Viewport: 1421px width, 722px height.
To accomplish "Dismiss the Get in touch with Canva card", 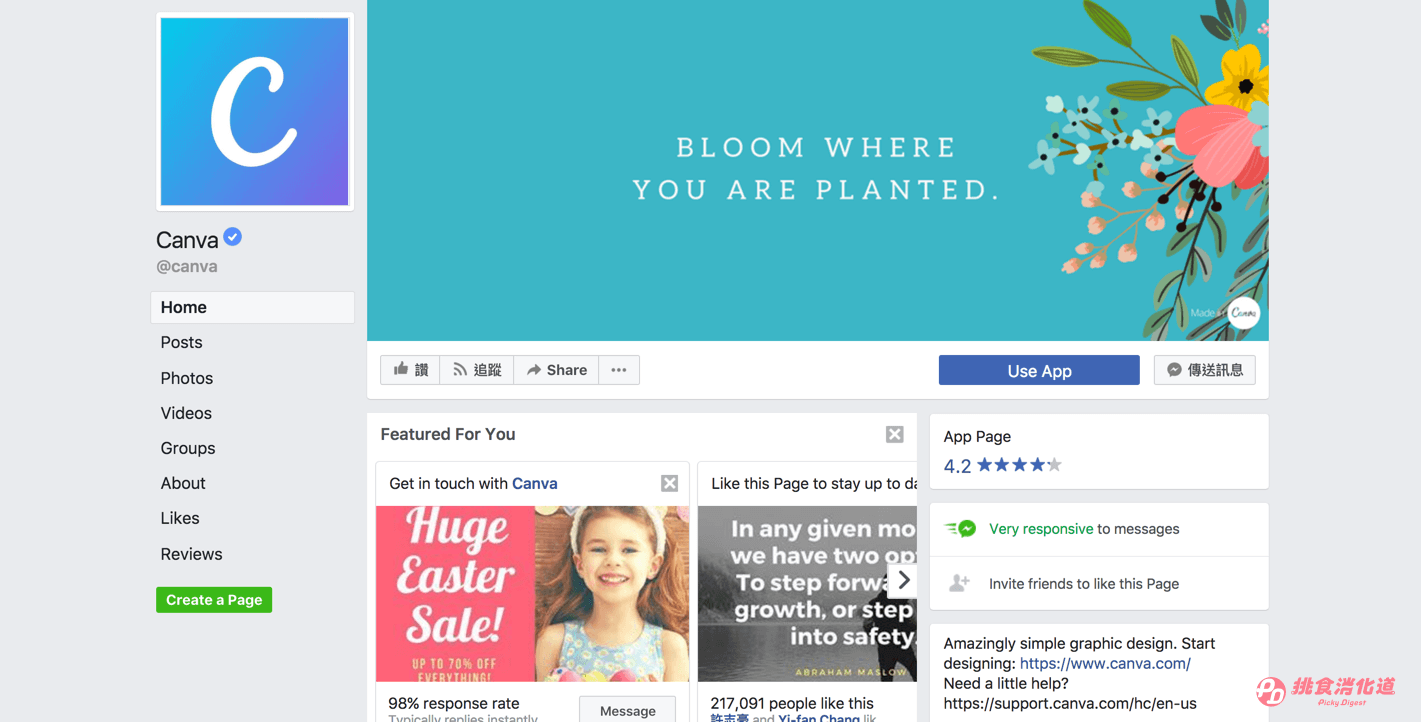I will [670, 483].
